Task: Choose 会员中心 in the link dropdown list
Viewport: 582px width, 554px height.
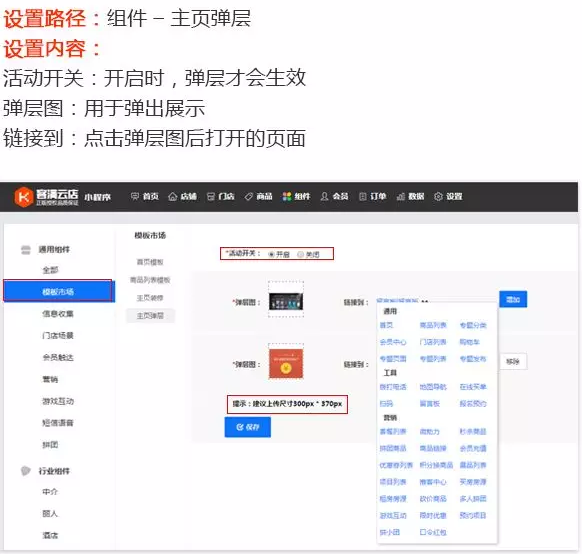Action: click(x=393, y=342)
